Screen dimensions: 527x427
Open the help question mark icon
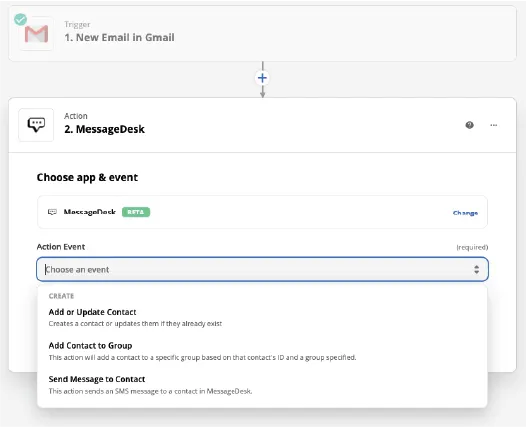470,125
